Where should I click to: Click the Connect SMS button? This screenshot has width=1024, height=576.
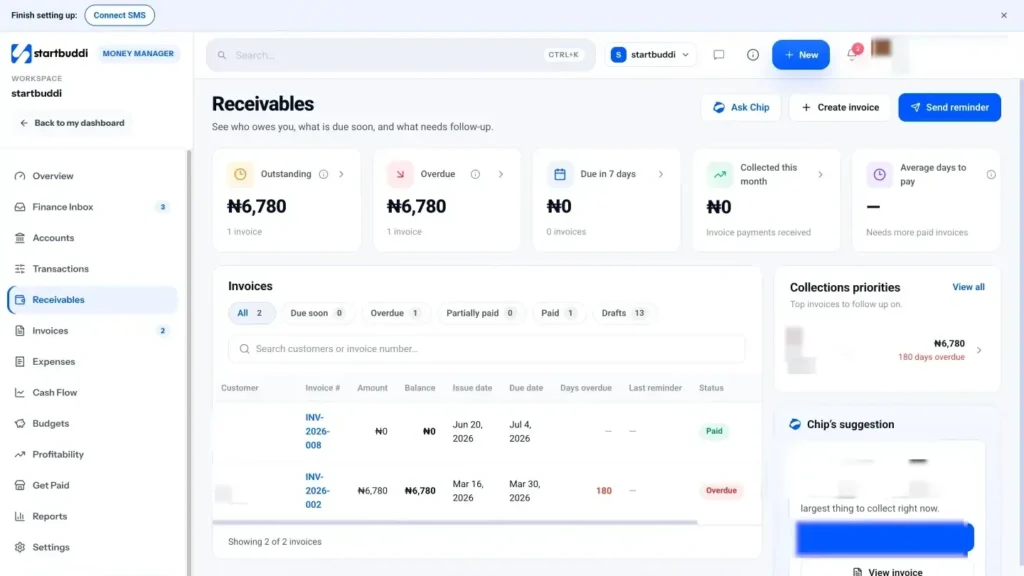120,15
